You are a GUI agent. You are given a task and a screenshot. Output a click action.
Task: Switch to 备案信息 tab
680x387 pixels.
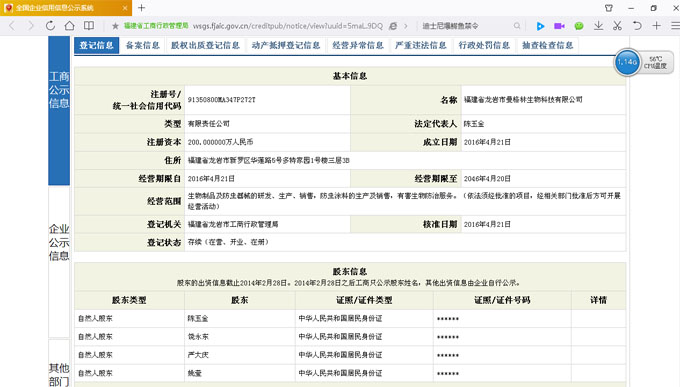[x=143, y=45]
